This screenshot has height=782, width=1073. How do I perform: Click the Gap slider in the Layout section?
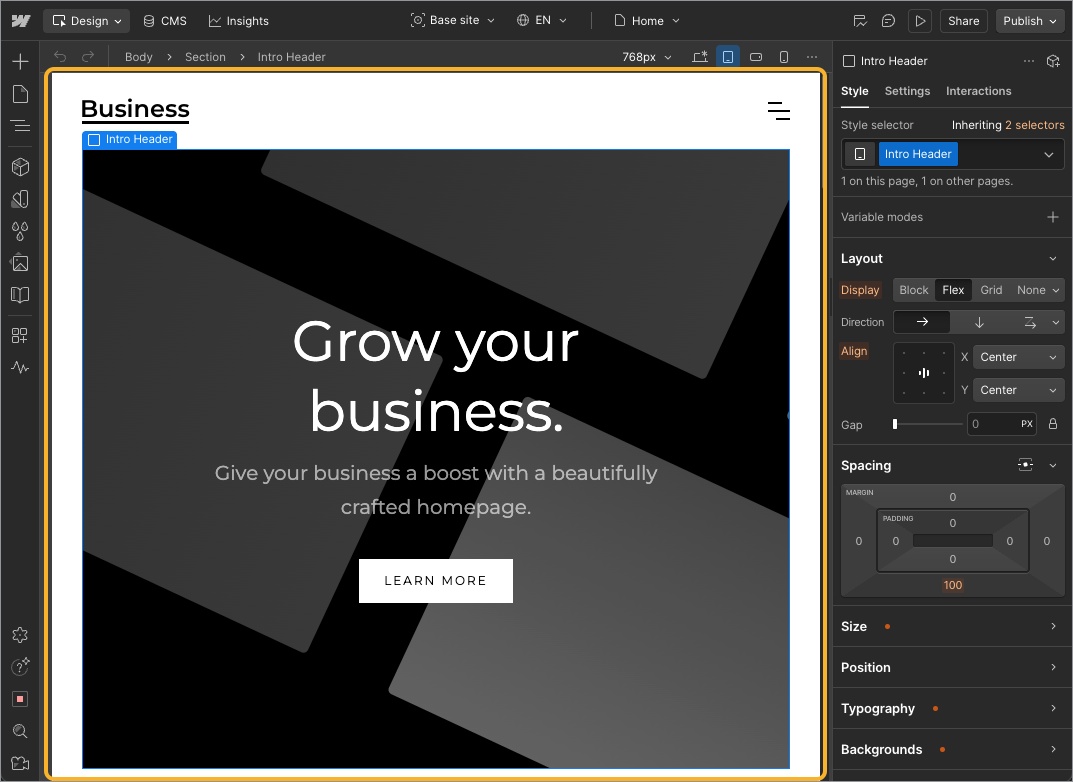(926, 423)
